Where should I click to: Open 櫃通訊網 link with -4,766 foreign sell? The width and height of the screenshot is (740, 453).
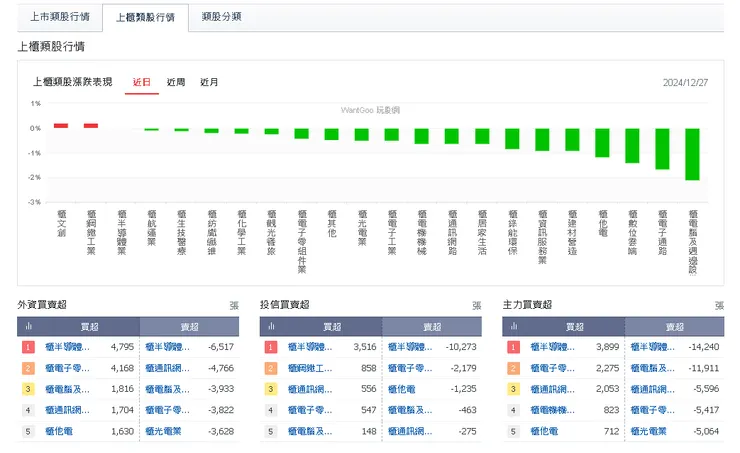(x=168, y=368)
